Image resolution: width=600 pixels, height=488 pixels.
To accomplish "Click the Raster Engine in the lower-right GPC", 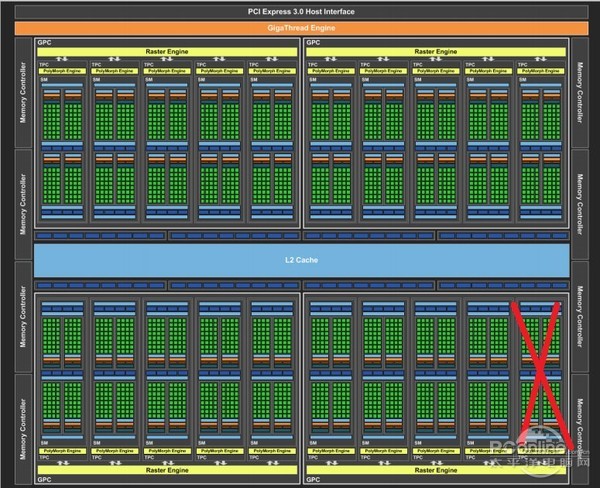I will 435,468.
